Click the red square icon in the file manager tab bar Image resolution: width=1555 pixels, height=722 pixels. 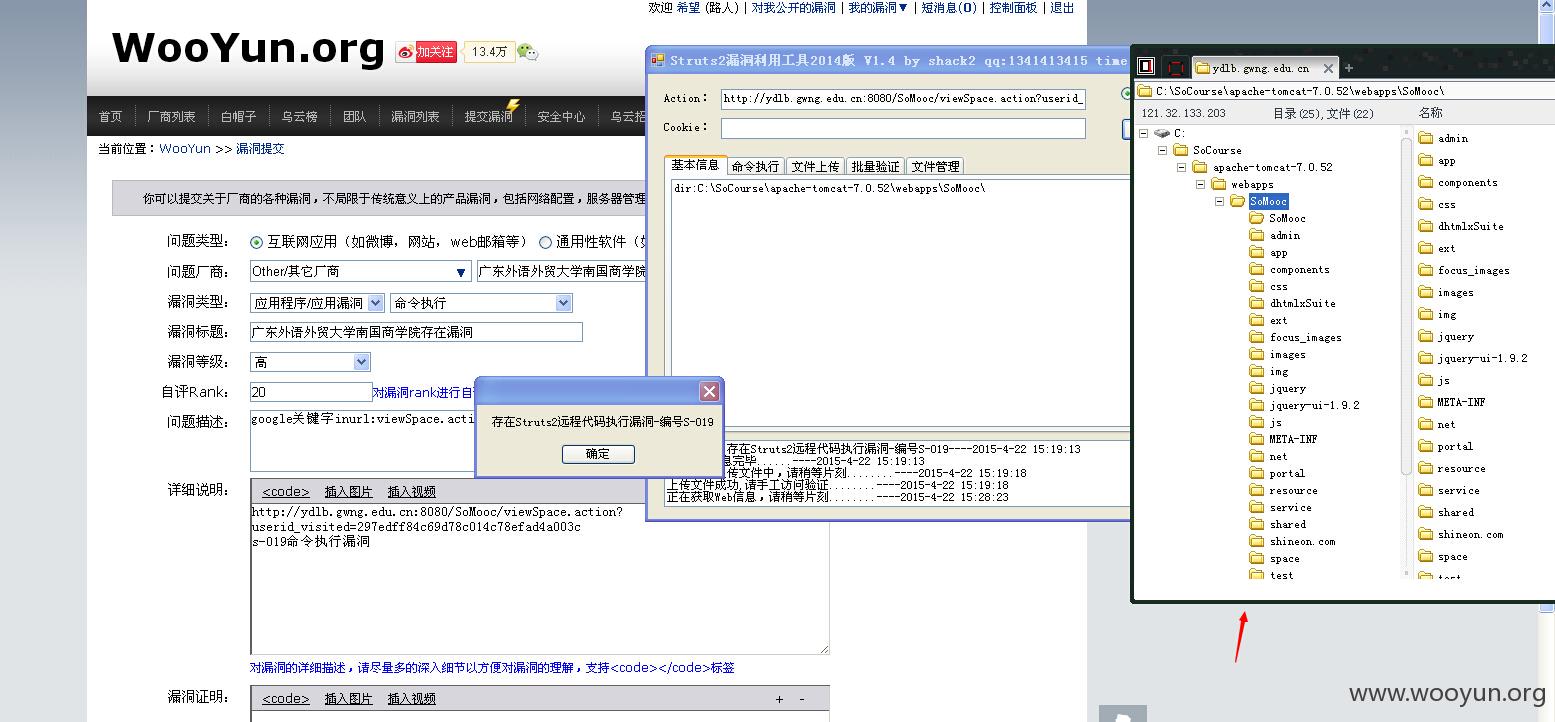[1176, 67]
